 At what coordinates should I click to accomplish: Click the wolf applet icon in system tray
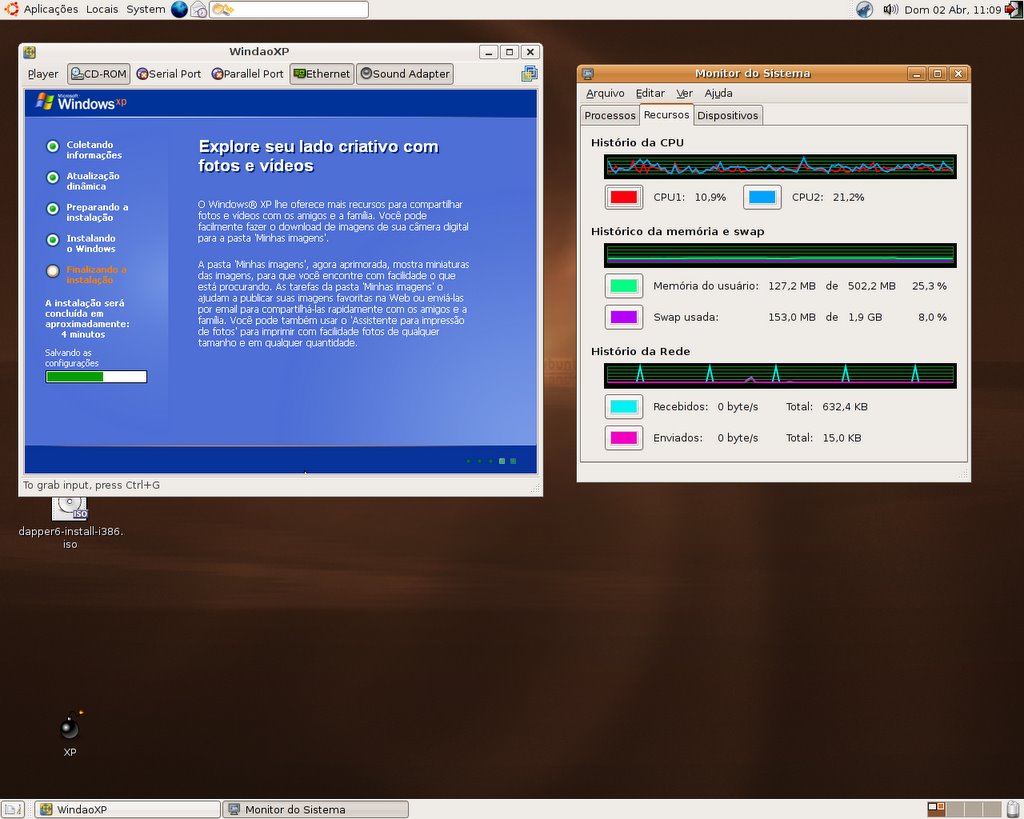[x=865, y=9]
